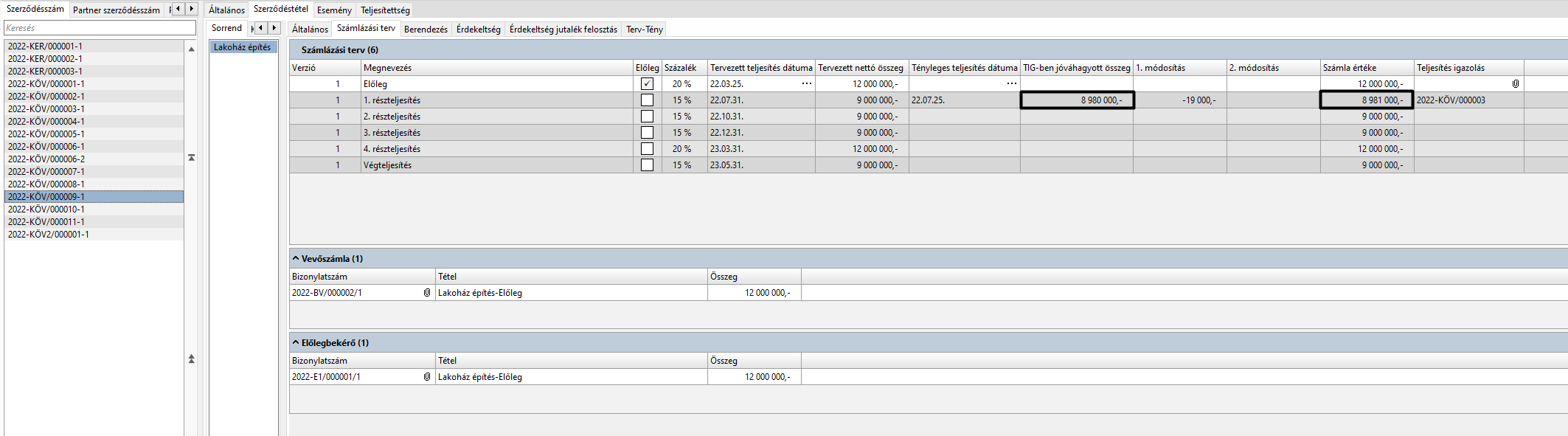Select contract 2022-KÖV/000011-1

coord(94,222)
